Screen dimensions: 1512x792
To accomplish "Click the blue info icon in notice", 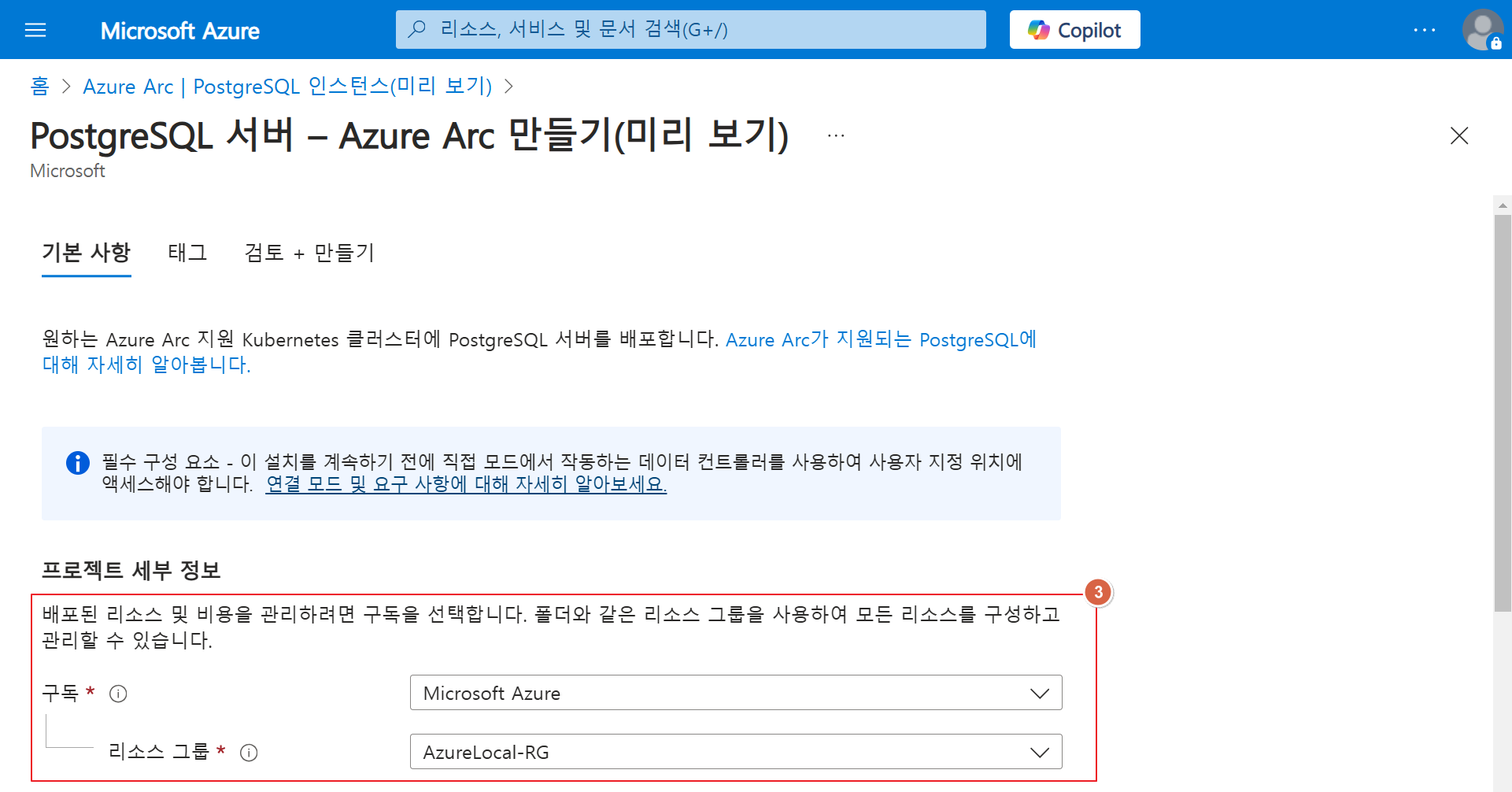I will point(77,463).
